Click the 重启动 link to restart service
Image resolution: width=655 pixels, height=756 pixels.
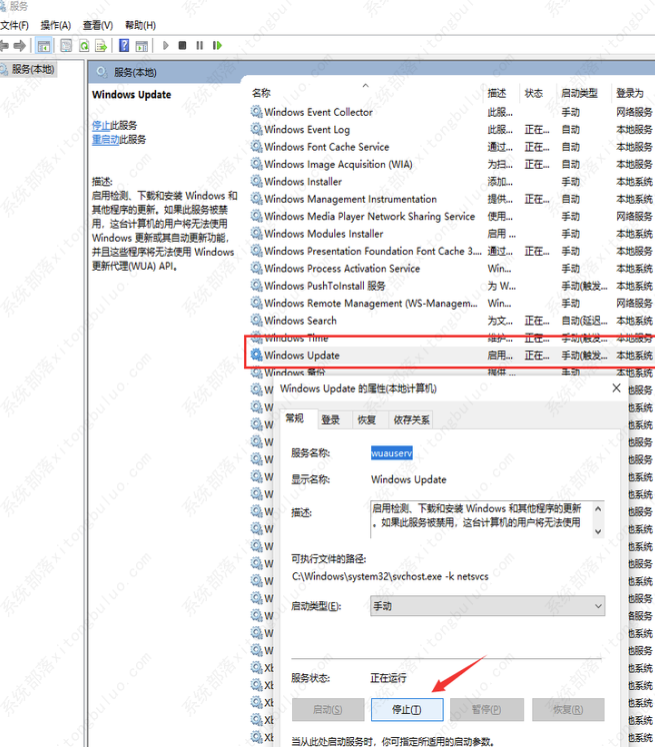coord(106,139)
